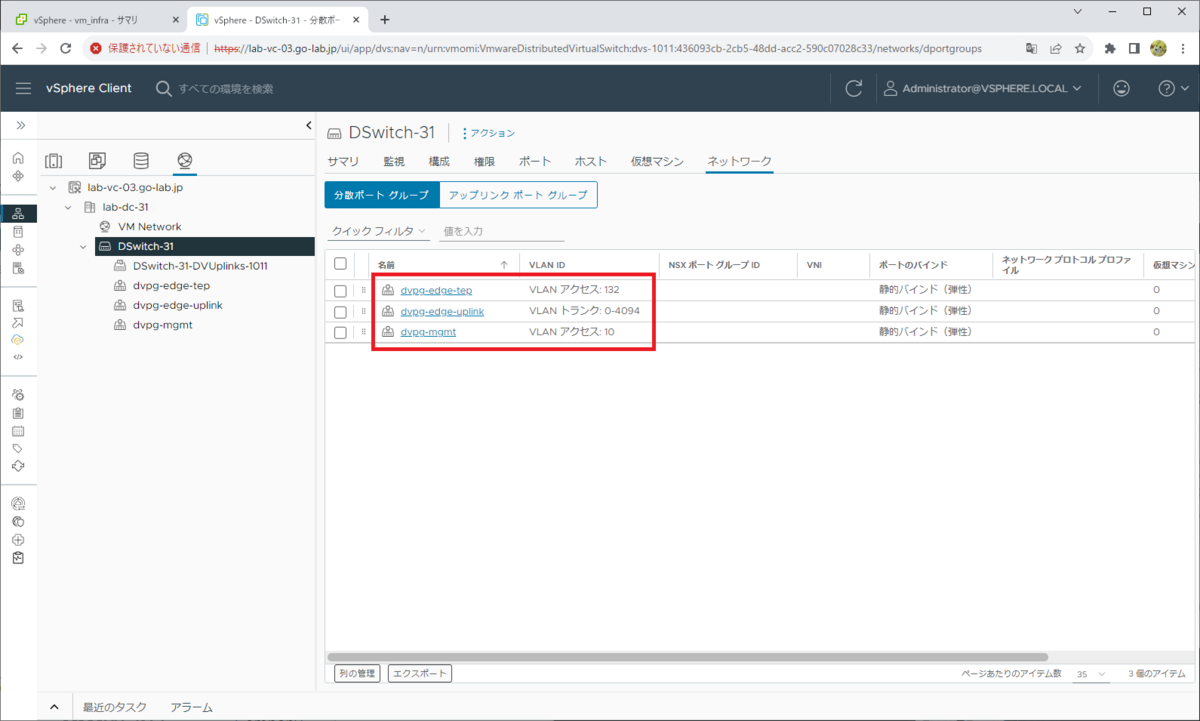Screen dimensions: 1200x721
Task: Open Tasks clipboard rail icon
Action: (x=18, y=412)
